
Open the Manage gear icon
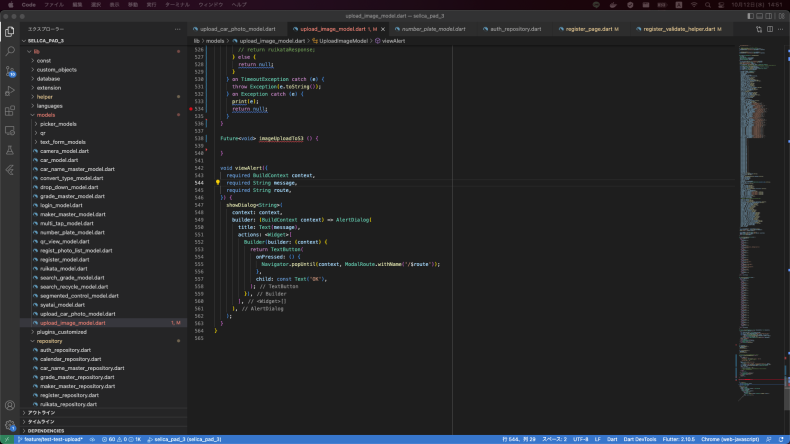[10, 425]
